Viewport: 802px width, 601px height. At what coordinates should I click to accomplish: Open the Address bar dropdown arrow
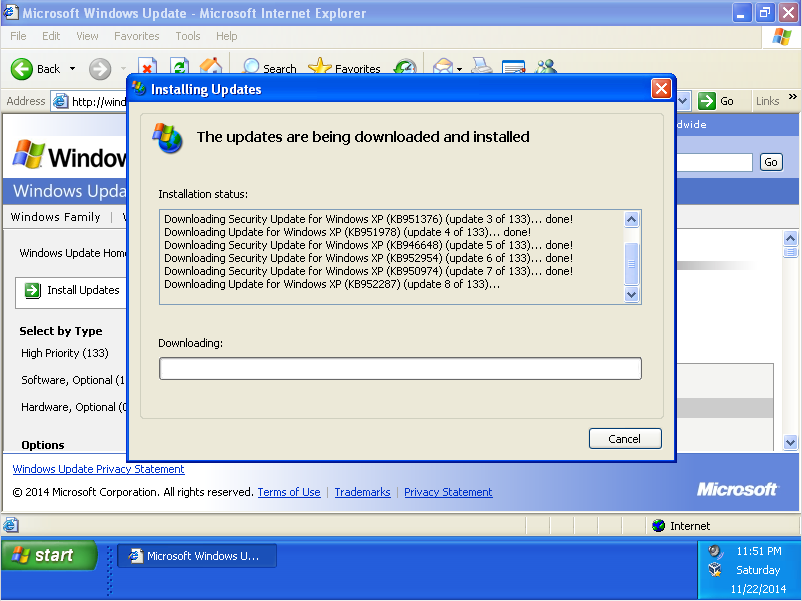coord(683,101)
